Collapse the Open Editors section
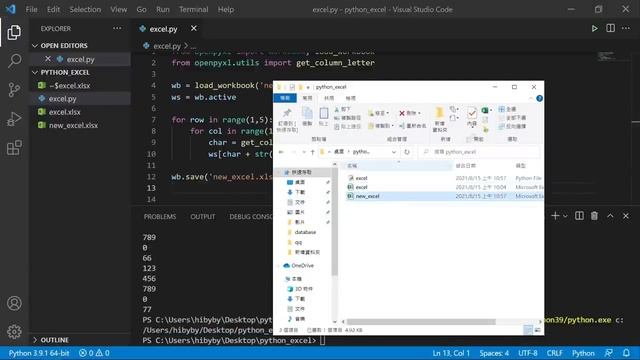Image resolution: width=640 pixels, height=360 pixels. point(35,46)
